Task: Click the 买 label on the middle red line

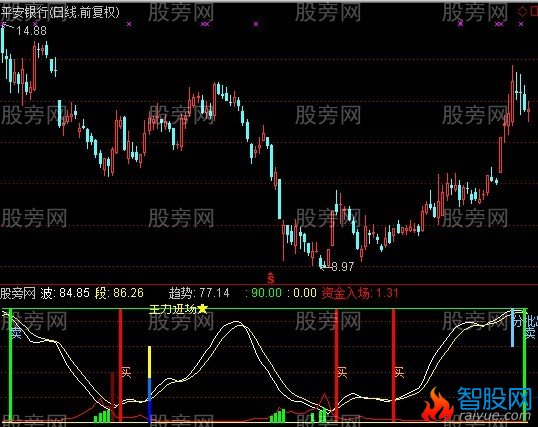Action: coord(342,372)
